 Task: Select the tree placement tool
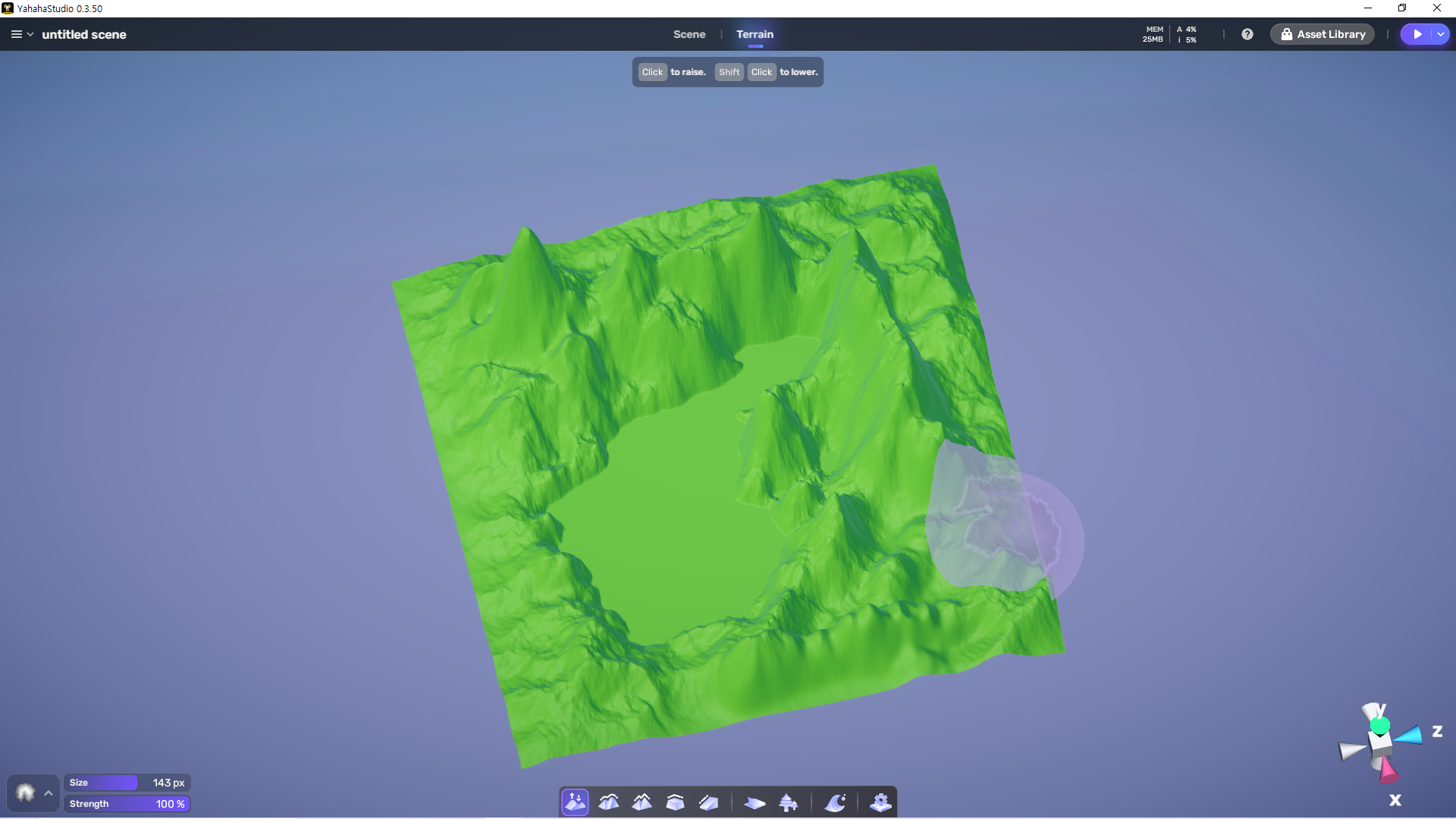point(788,802)
